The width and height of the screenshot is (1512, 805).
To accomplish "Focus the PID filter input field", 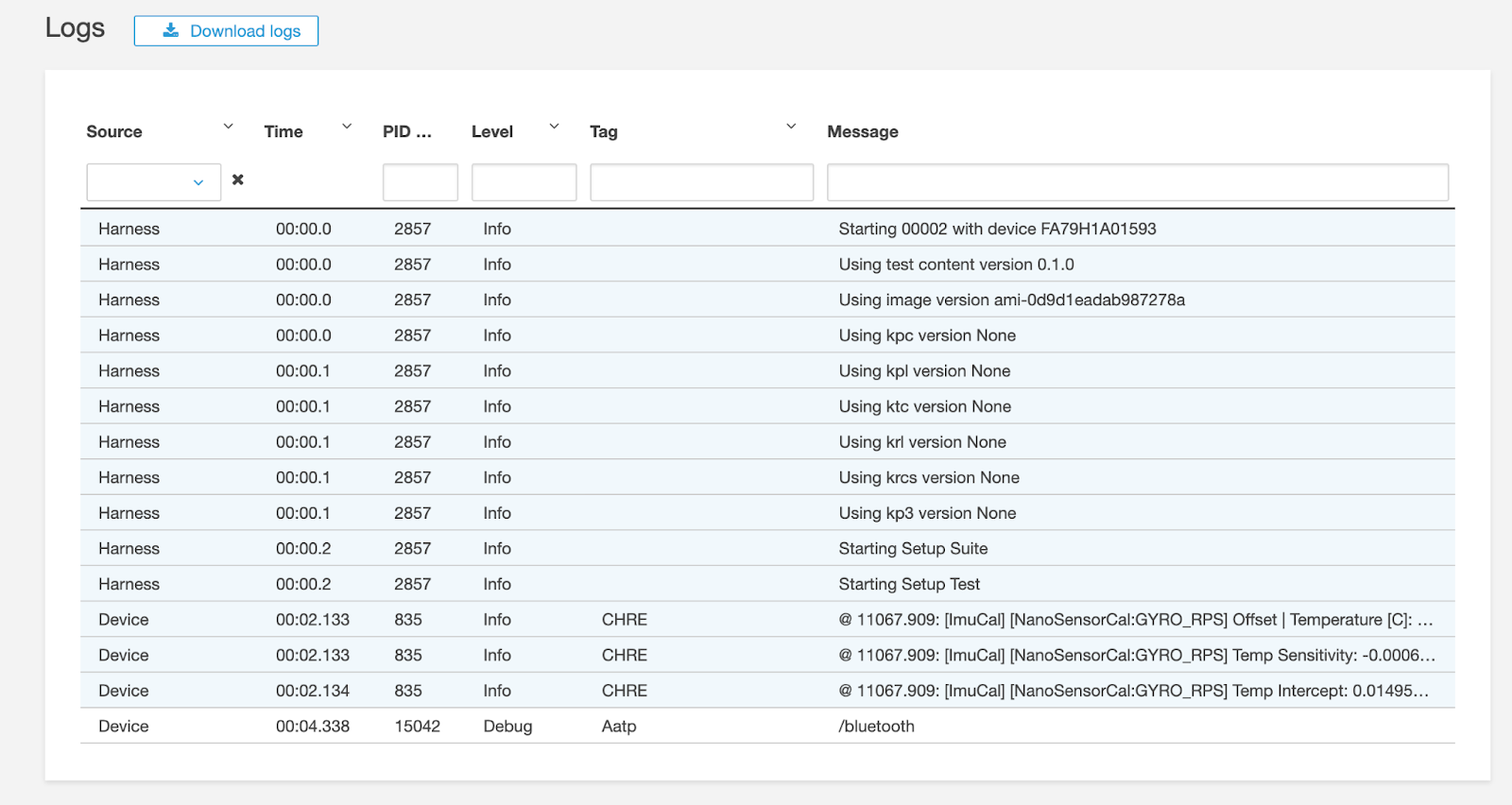I will 421,182.
